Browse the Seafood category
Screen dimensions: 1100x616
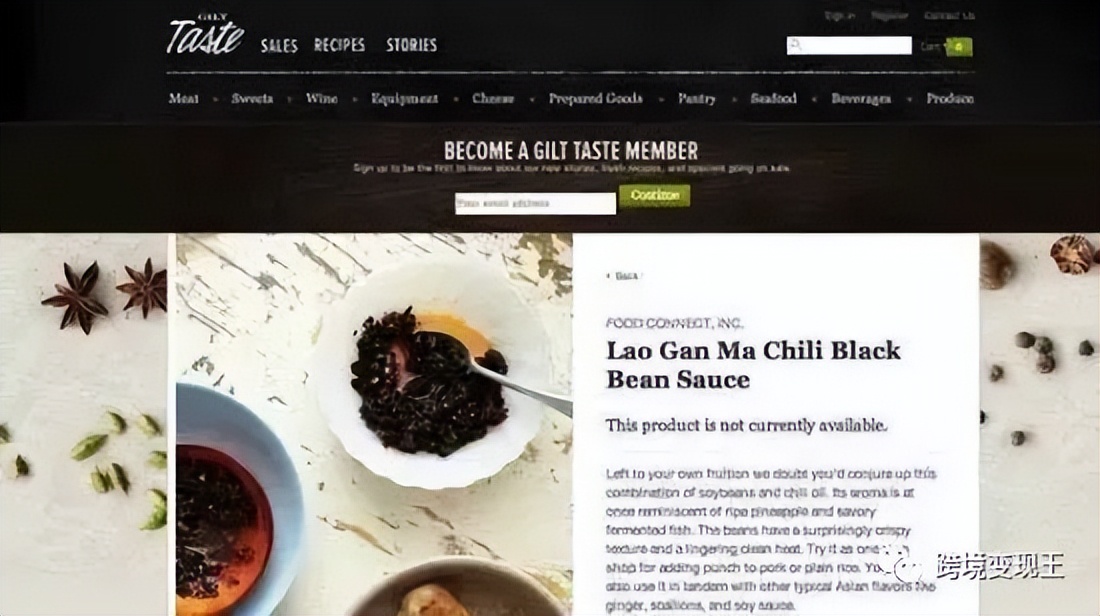(773, 98)
